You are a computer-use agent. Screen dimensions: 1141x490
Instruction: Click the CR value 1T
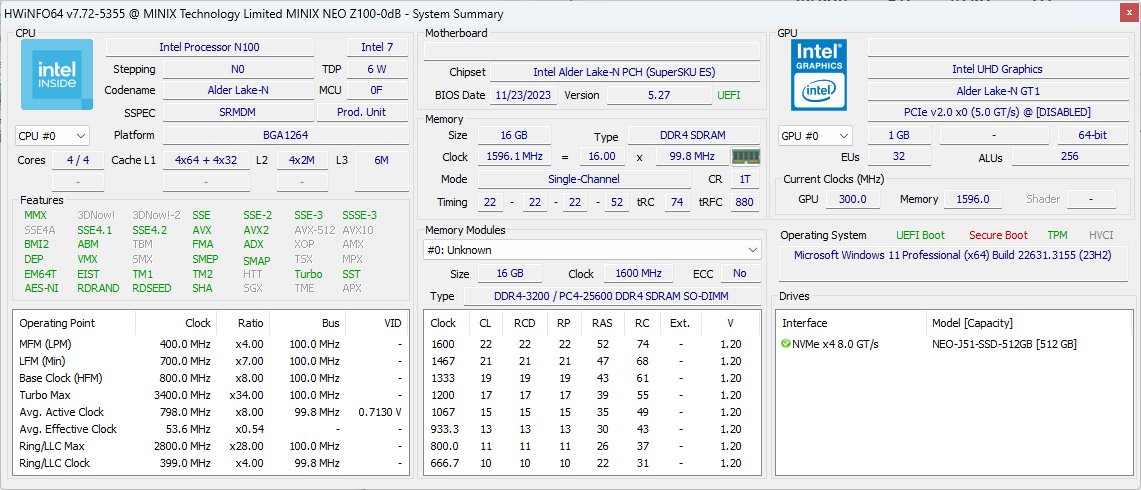point(744,179)
